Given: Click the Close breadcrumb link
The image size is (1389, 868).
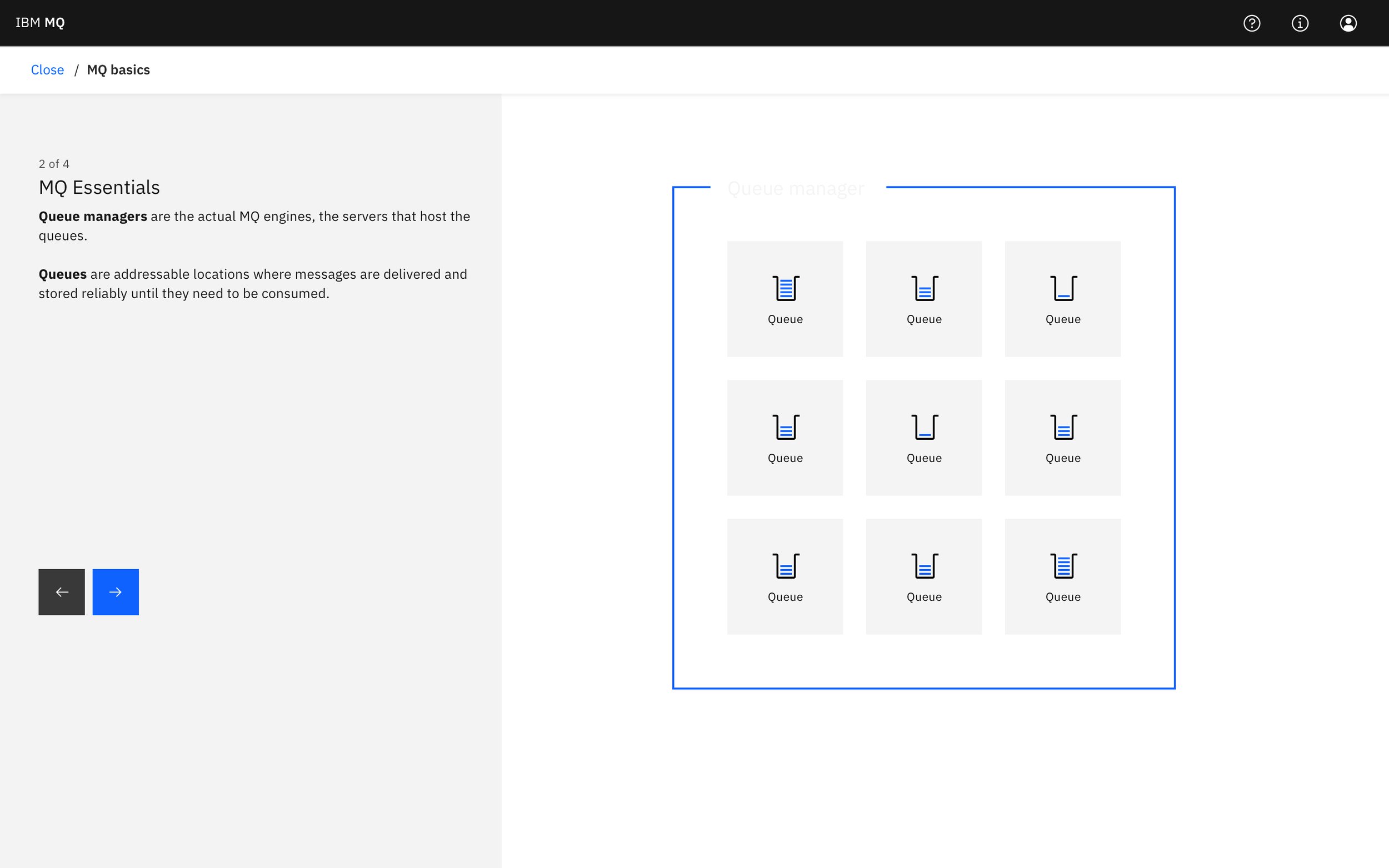Looking at the screenshot, I should [47, 70].
